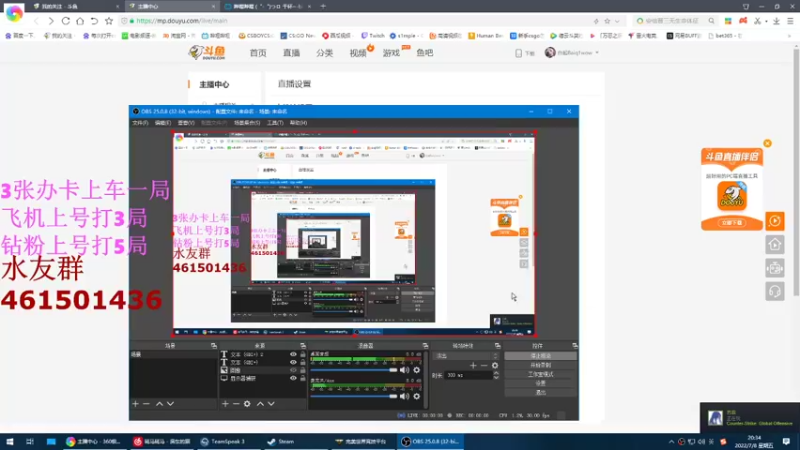The height and width of the screenshot is (450, 800).
Task: Pop out the controls dock panel icon
Action: (574, 346)
